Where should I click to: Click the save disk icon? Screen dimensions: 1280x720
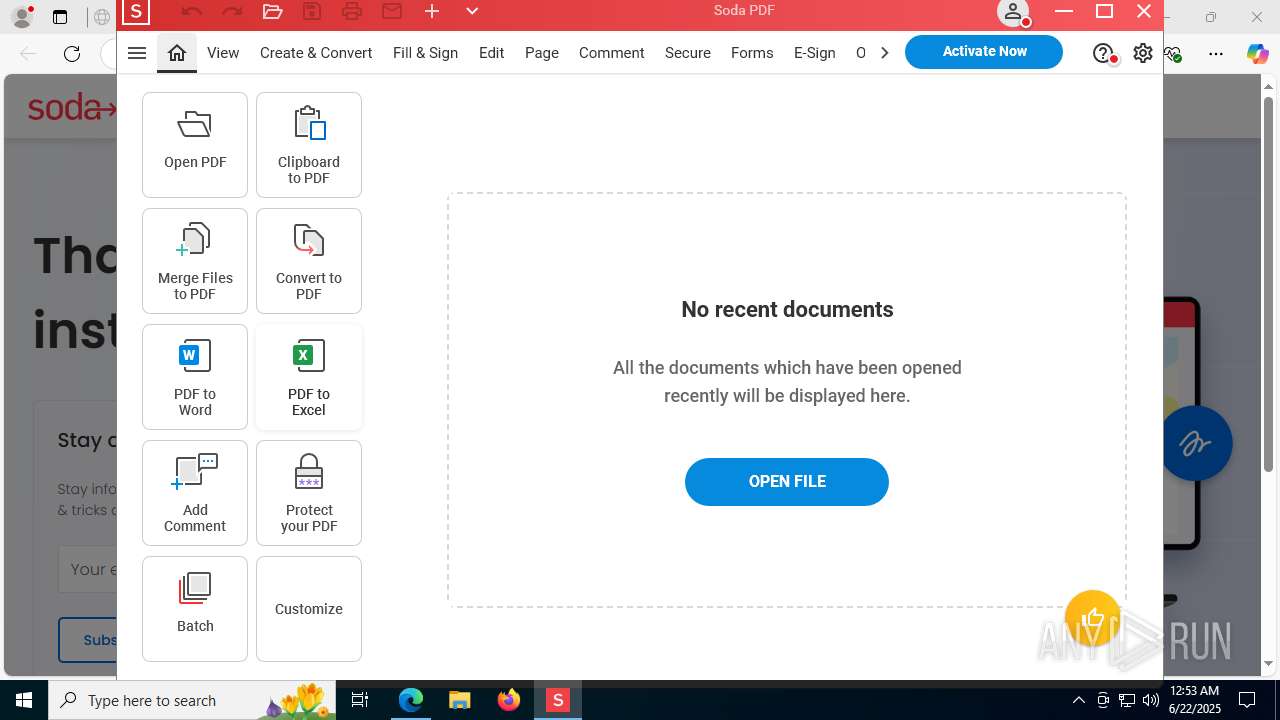(312, 12)
